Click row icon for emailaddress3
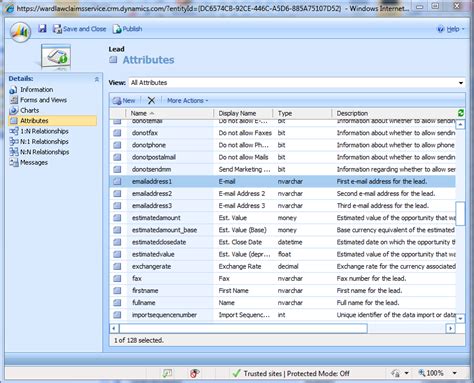This screenshot has width=474, height=383. tap(117, 206)
